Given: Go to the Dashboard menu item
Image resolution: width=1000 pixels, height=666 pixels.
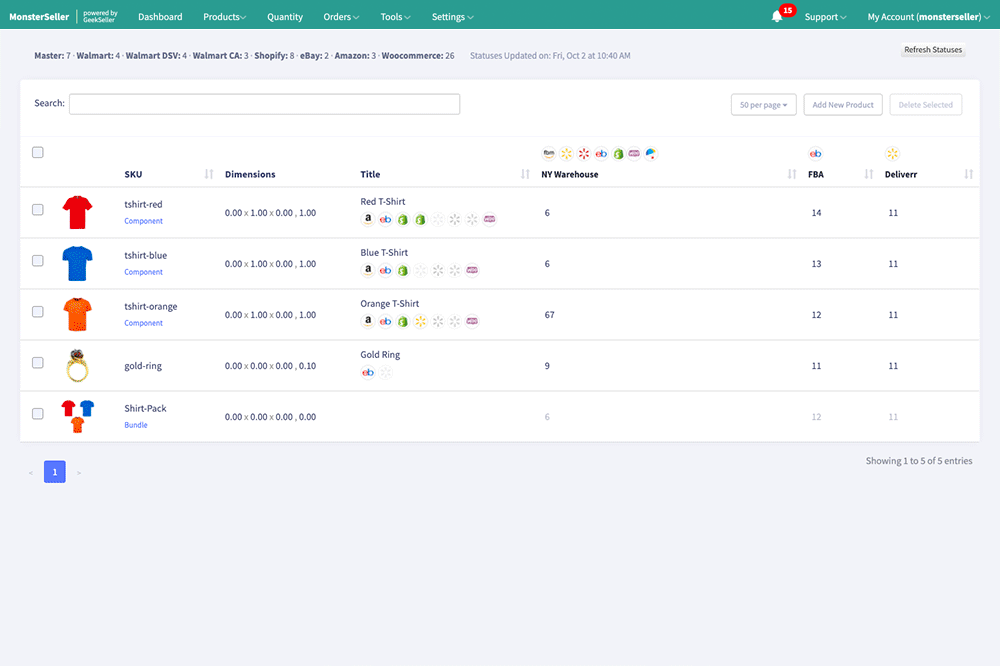Looking at the screenshot, I should pos(160,17).
